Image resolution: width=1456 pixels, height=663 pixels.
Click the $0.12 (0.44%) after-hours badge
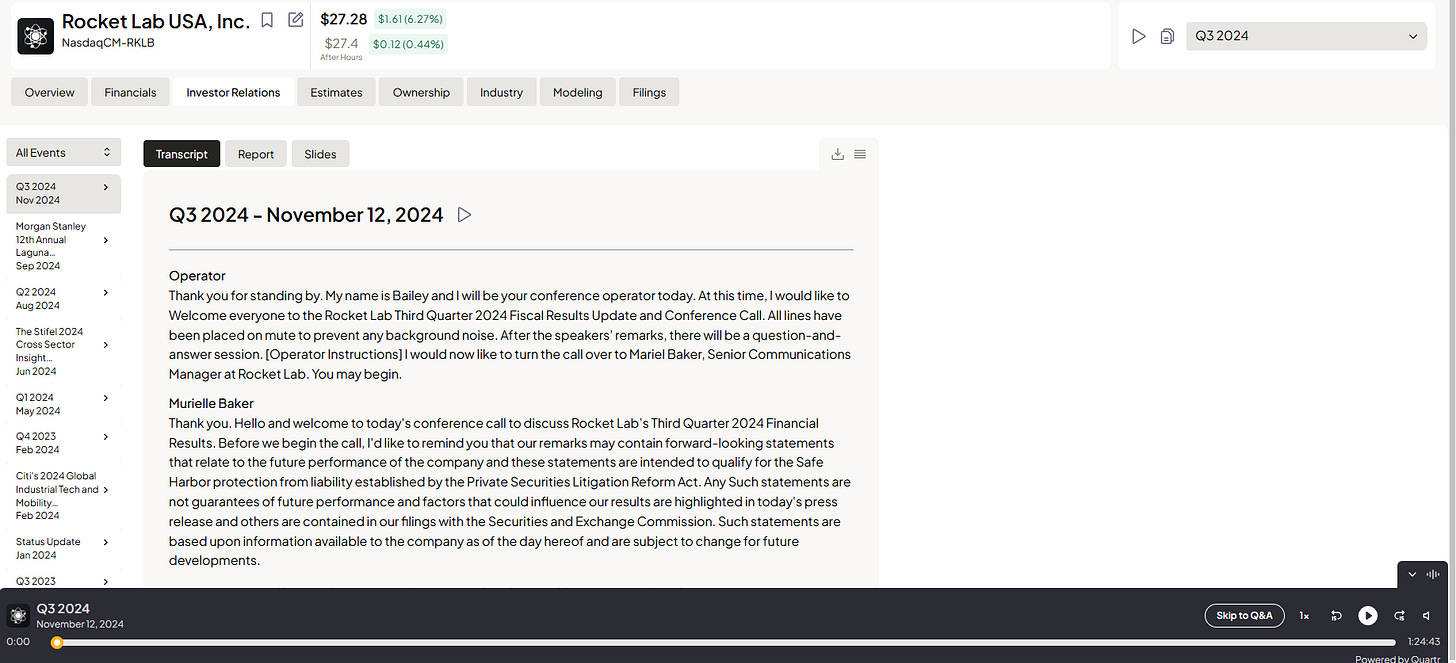[x=408, y=44]
